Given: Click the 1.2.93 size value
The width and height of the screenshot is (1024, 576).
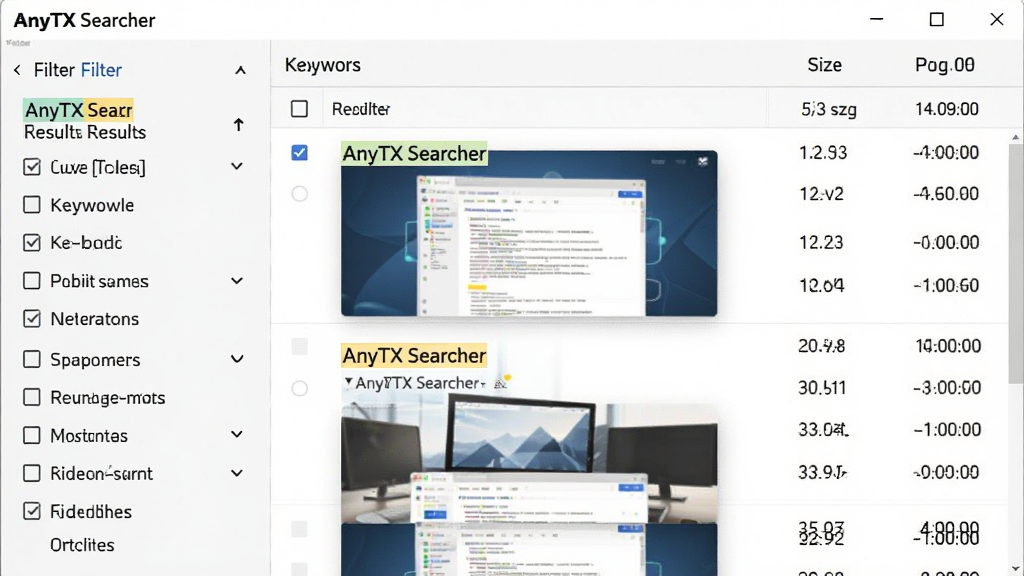Looking at the screenshot, I should point(823,152).
